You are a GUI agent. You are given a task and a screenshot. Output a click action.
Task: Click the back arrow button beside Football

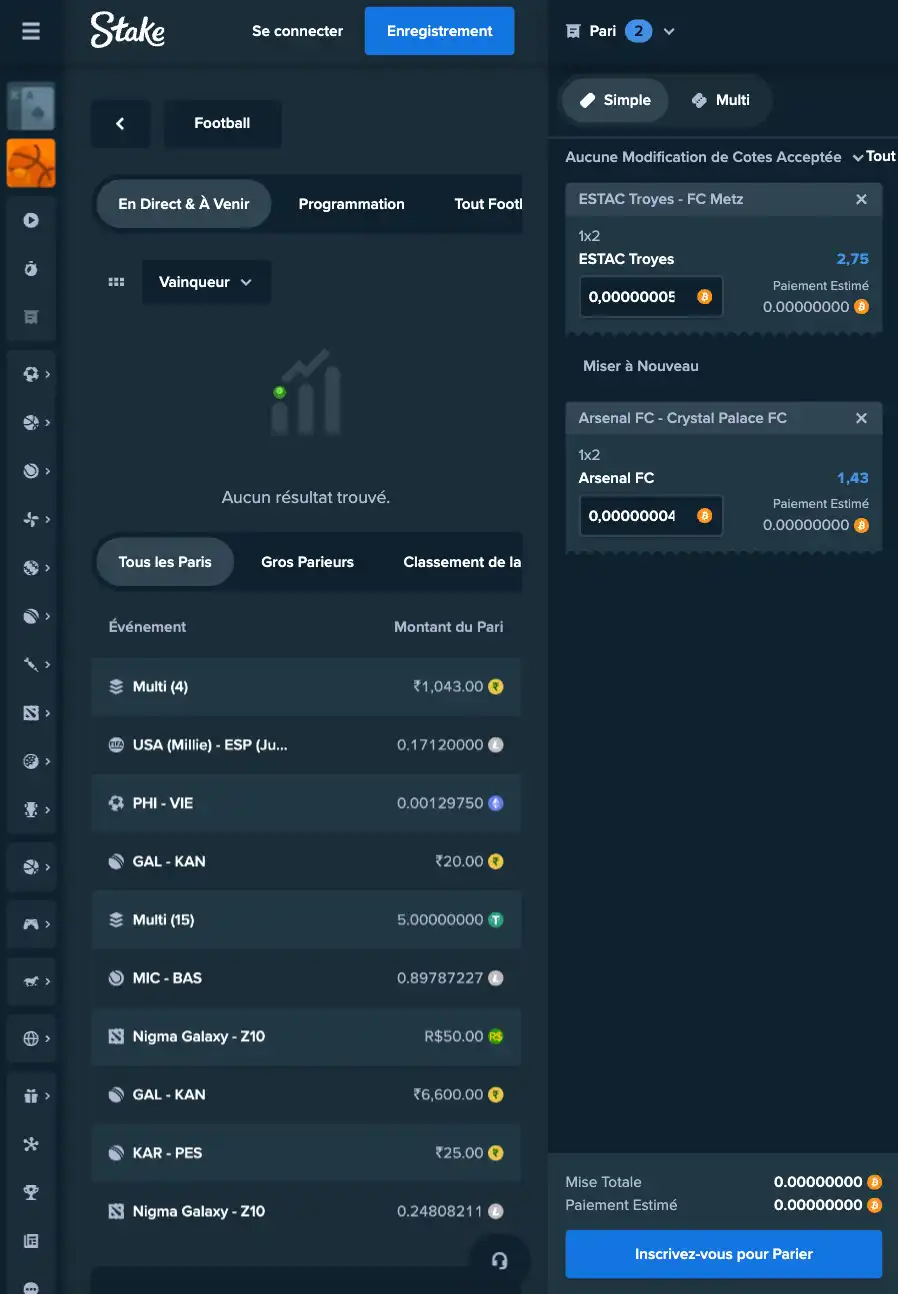click(120, 124)
